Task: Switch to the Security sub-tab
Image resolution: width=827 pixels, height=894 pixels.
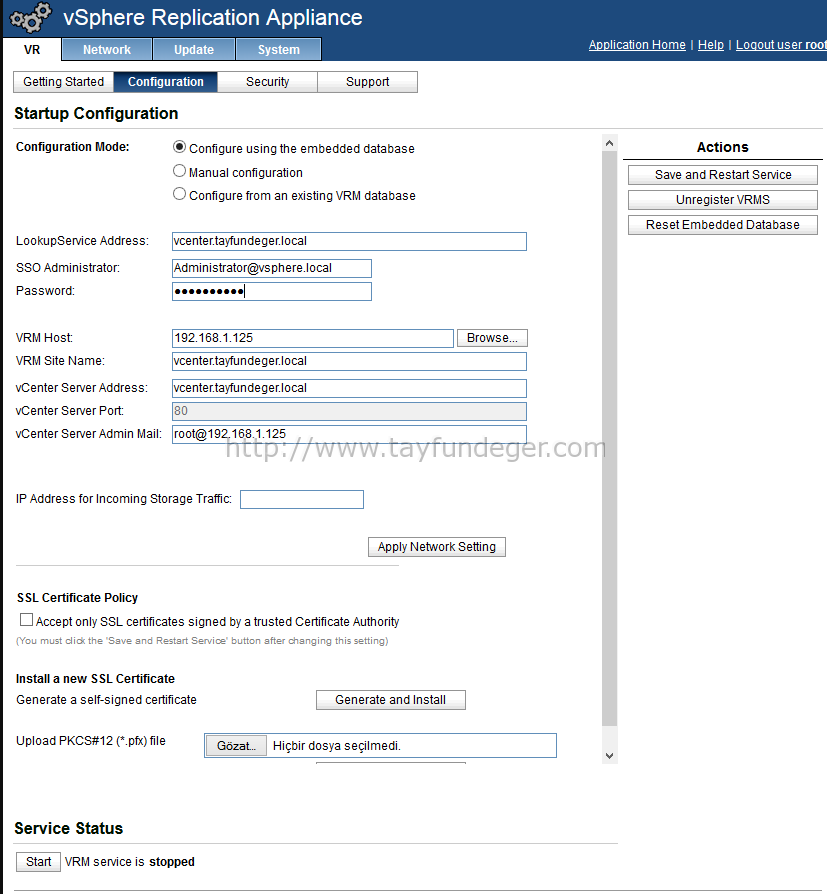Action: [x=267, y=82]
